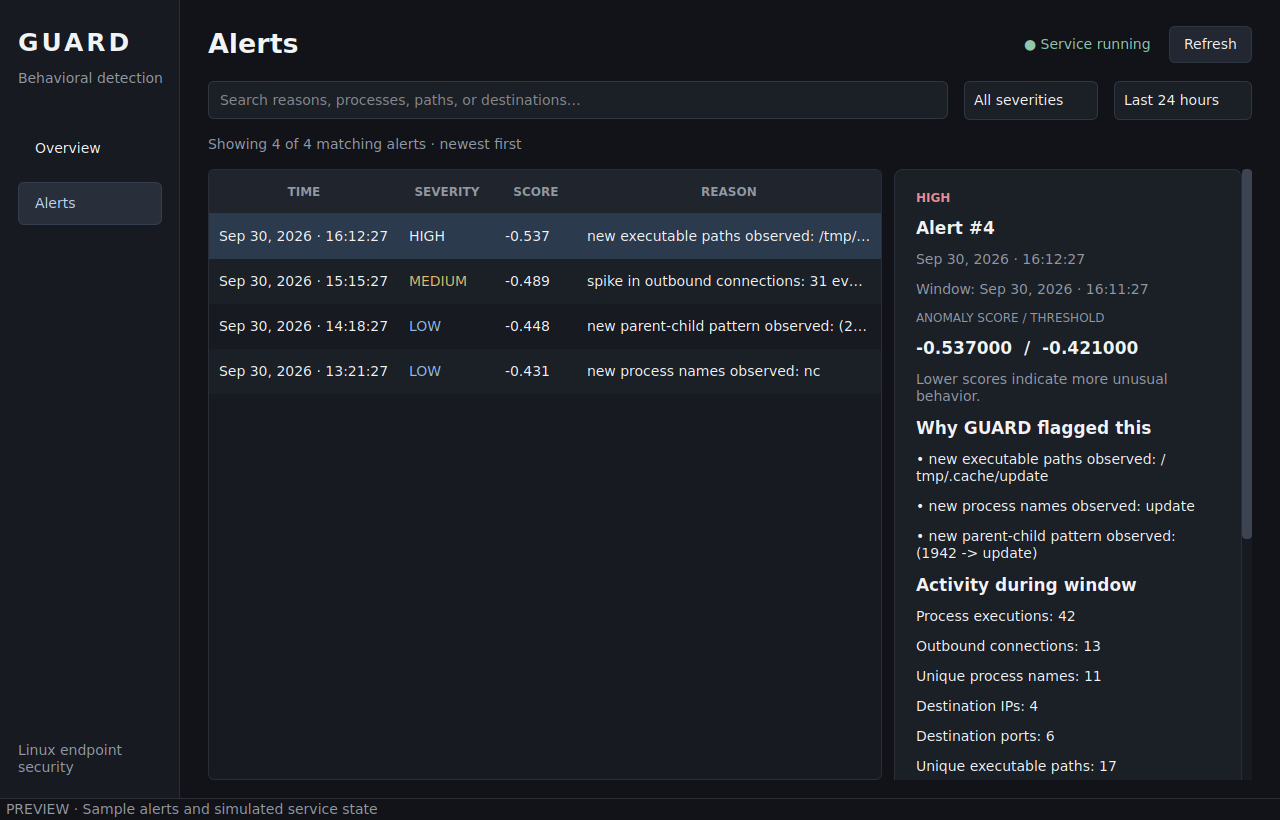Click 'Why GUARD flagged this' heading
1280x820 pixels.
[x=1033, y=428]
